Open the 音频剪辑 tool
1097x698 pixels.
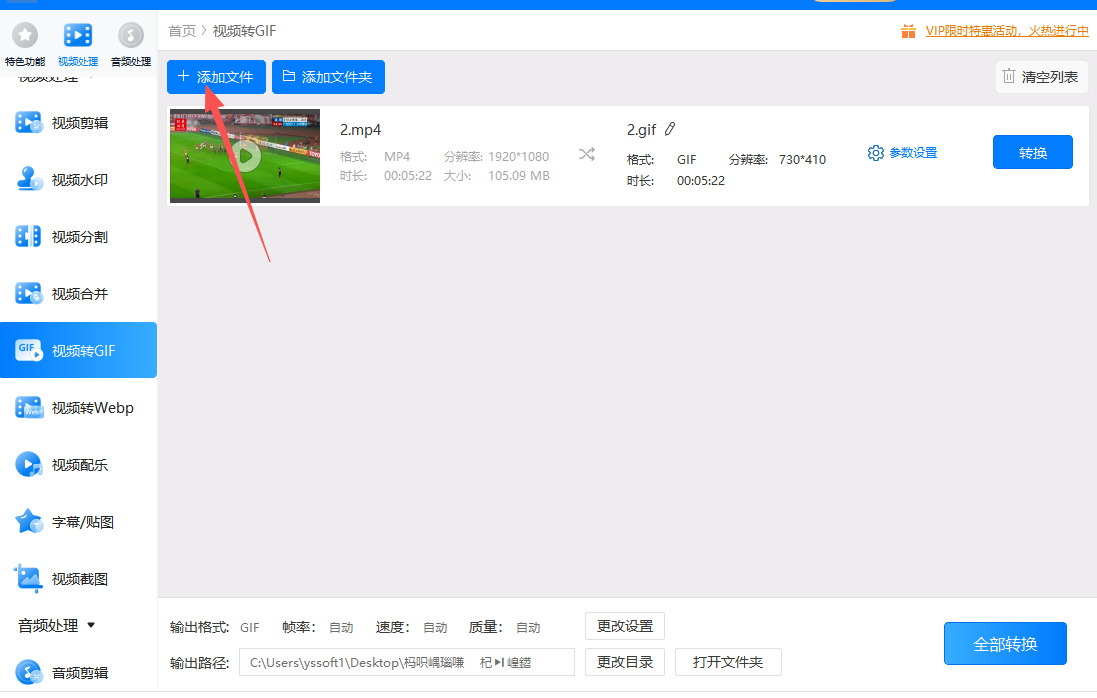(78, 673)
